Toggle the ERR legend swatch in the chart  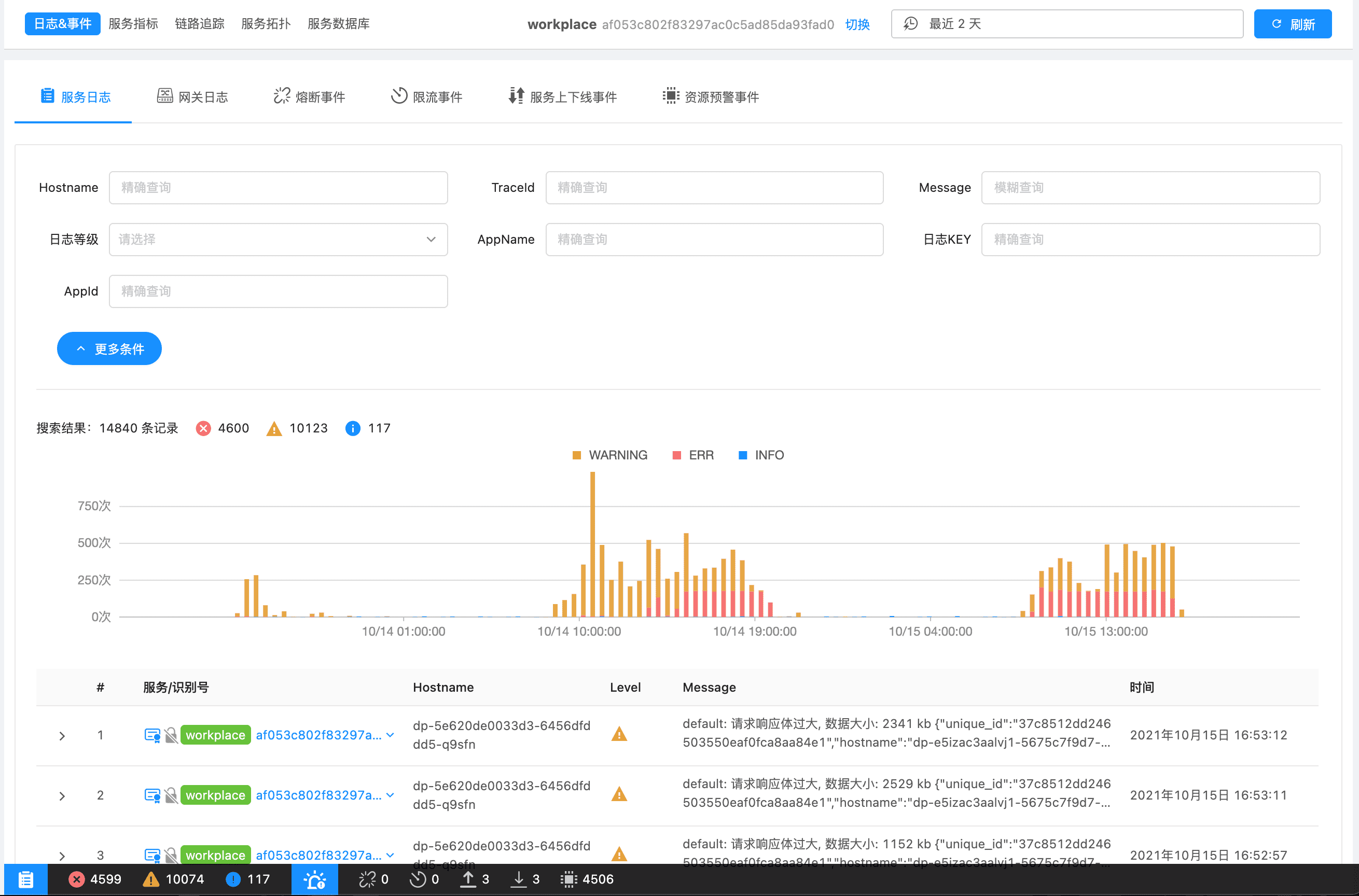(676, 455)
